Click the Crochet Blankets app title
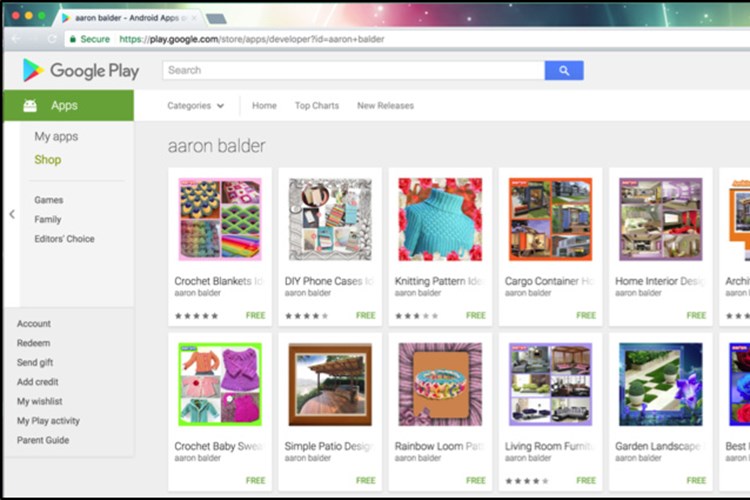This screenshot has height=500, width=750. tap(219, 281)
